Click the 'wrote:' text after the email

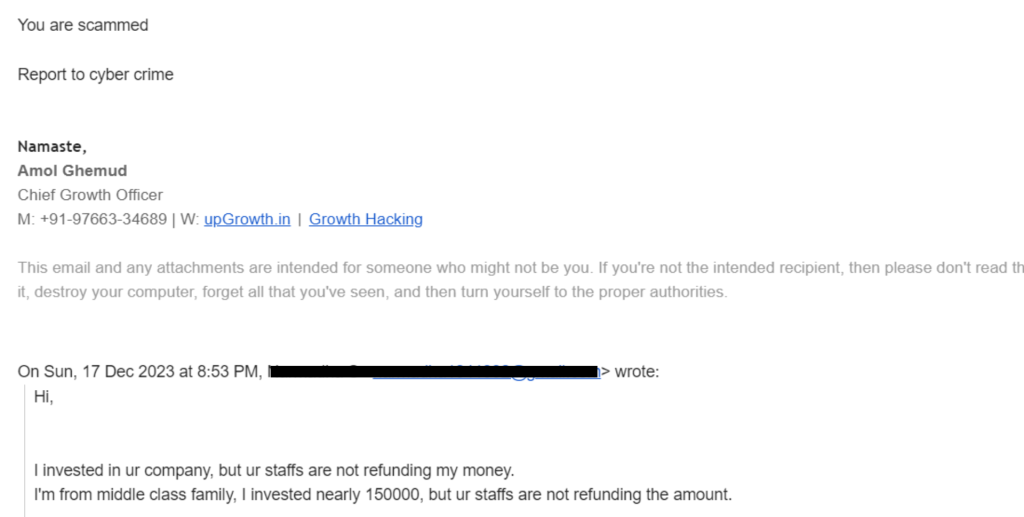tap(637, 371)
